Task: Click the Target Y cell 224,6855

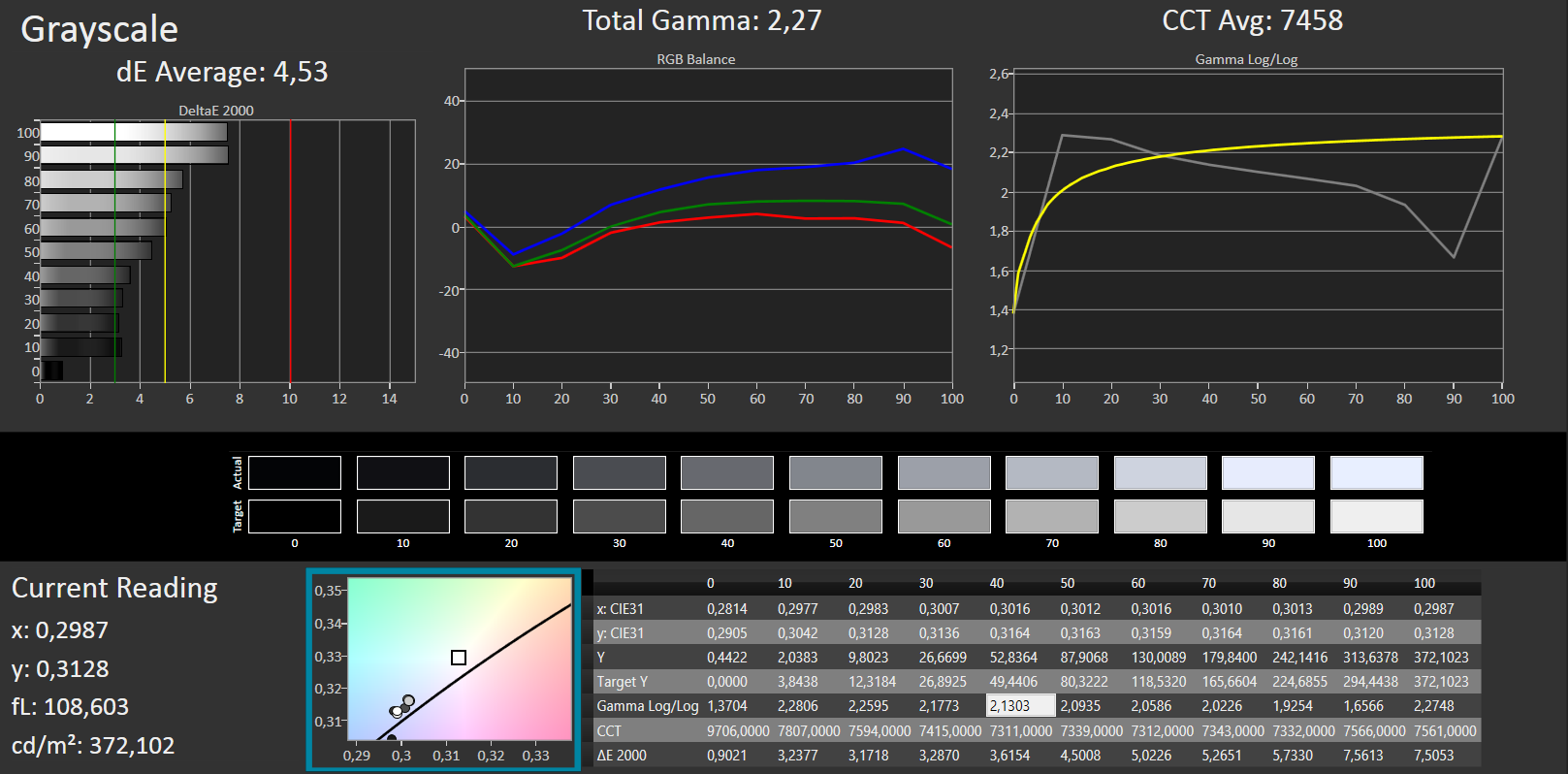Action: [x=1299, y=682]
